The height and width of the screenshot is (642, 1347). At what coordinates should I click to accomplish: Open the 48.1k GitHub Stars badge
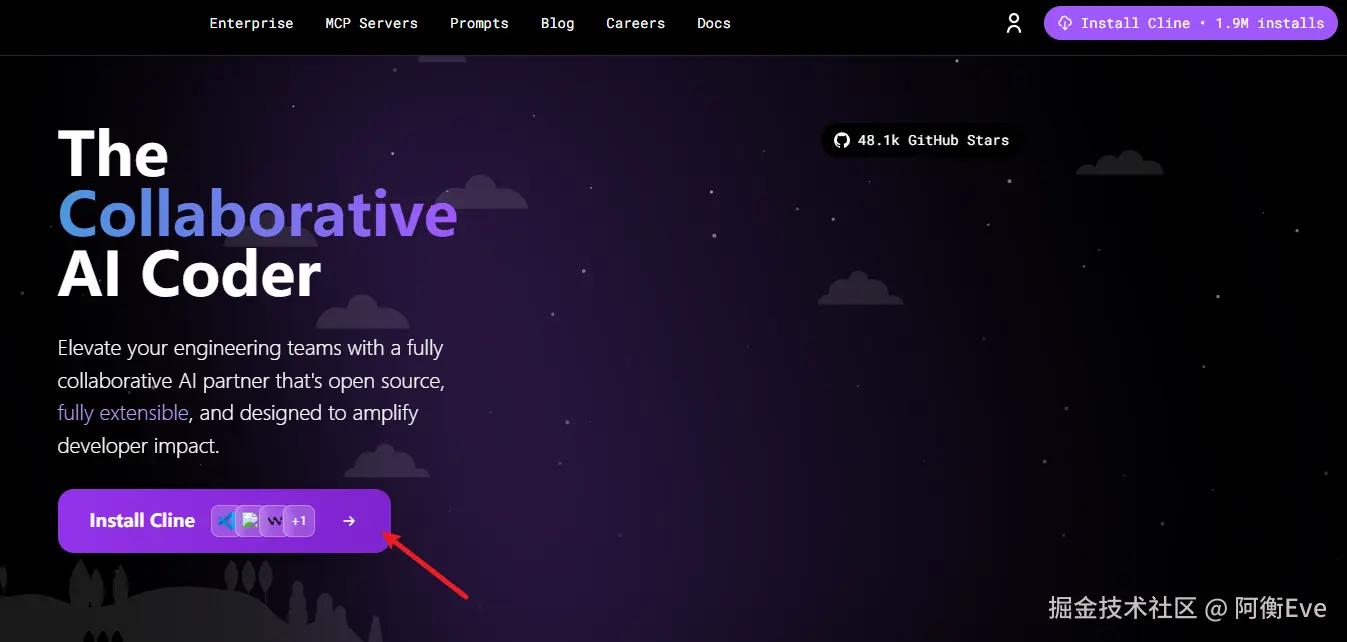coord(922,140)
